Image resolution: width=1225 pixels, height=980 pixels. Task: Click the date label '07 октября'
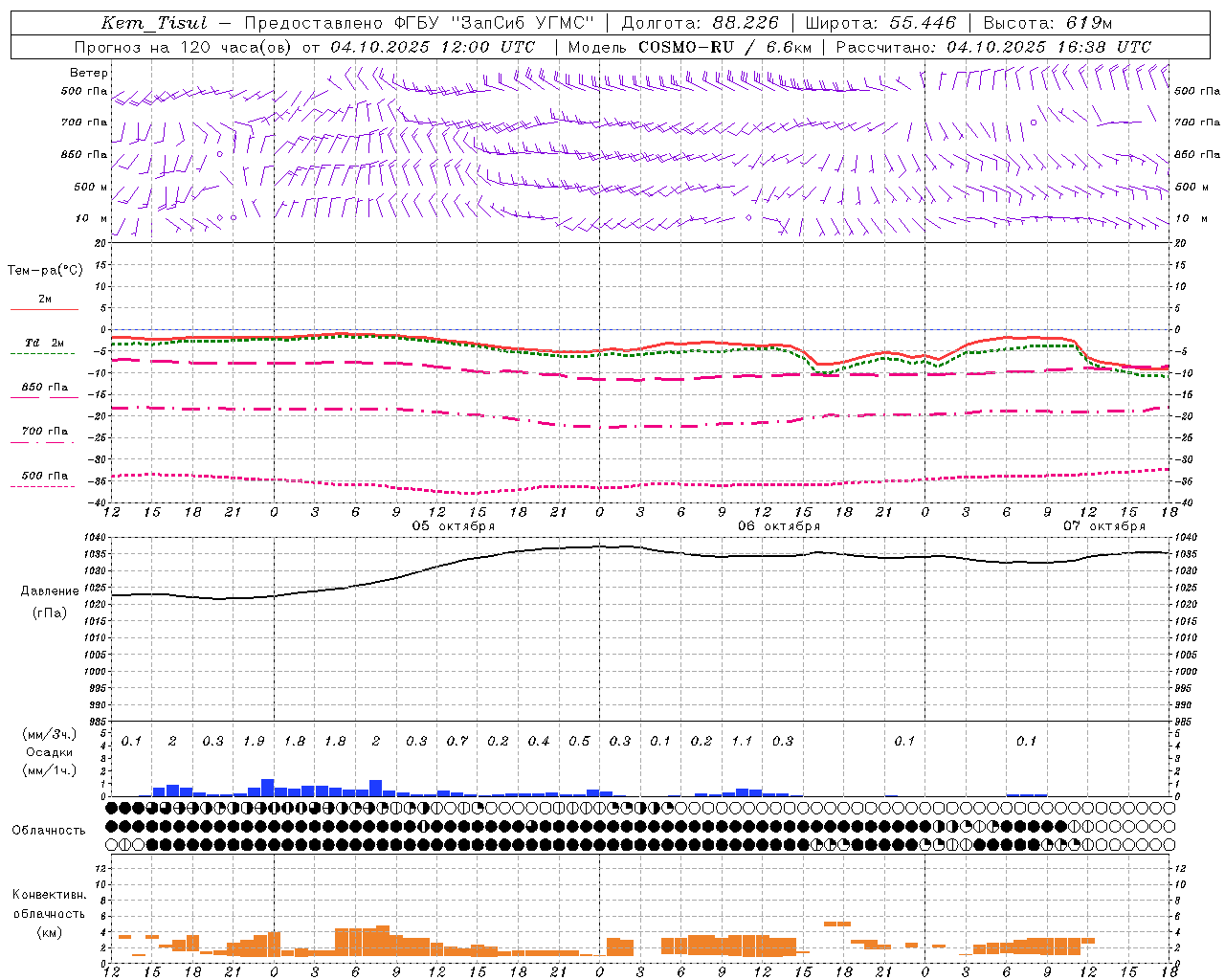coord(1104,526)
